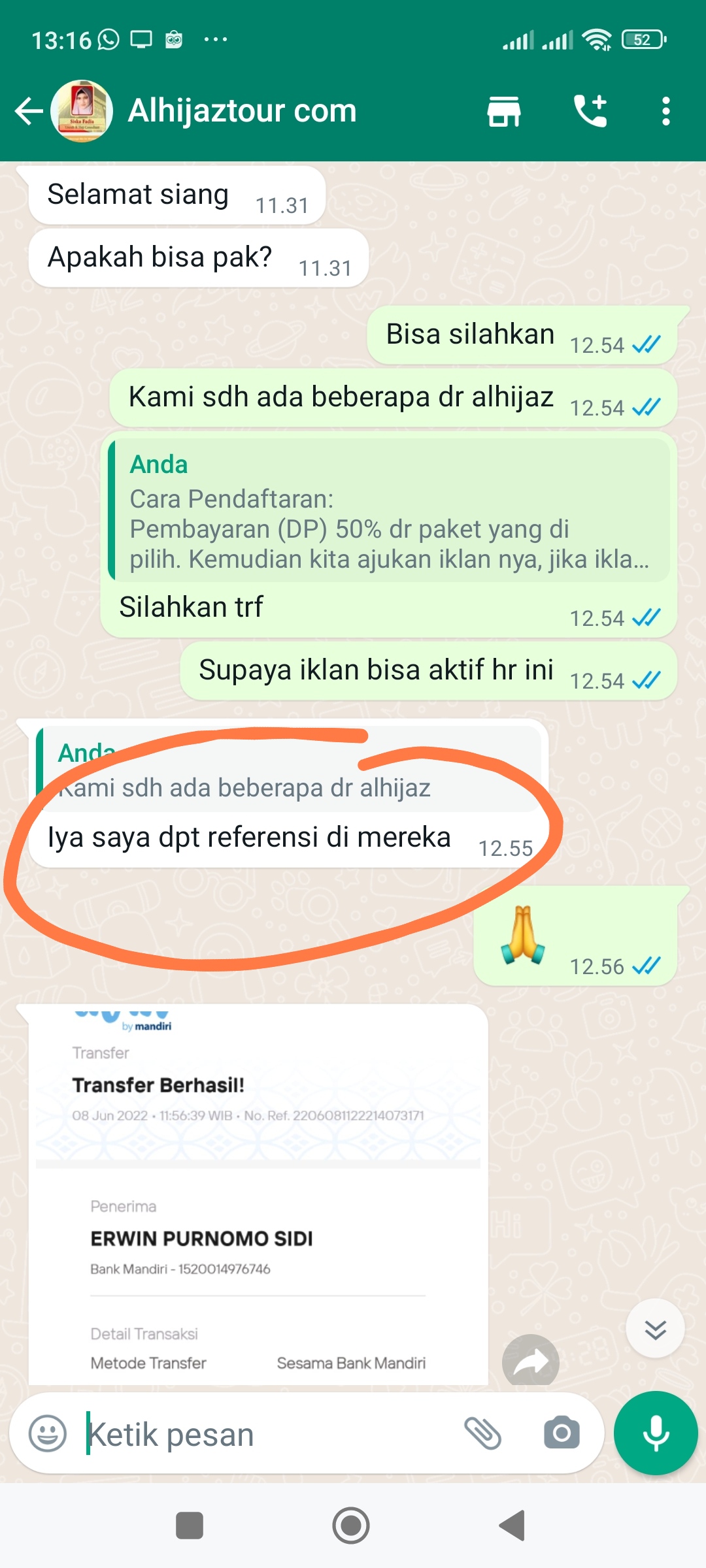Open the emoji picker in message bar
Image resolution: width=706 pixels, height=1568 pixels.
[x=48, y=1434]
